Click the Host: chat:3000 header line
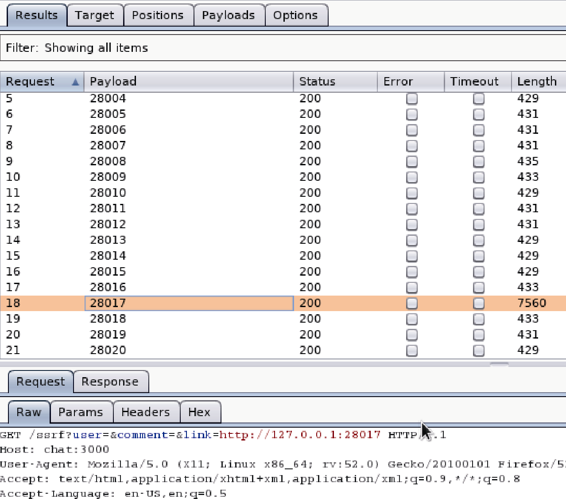 click(x=55, y=450)
